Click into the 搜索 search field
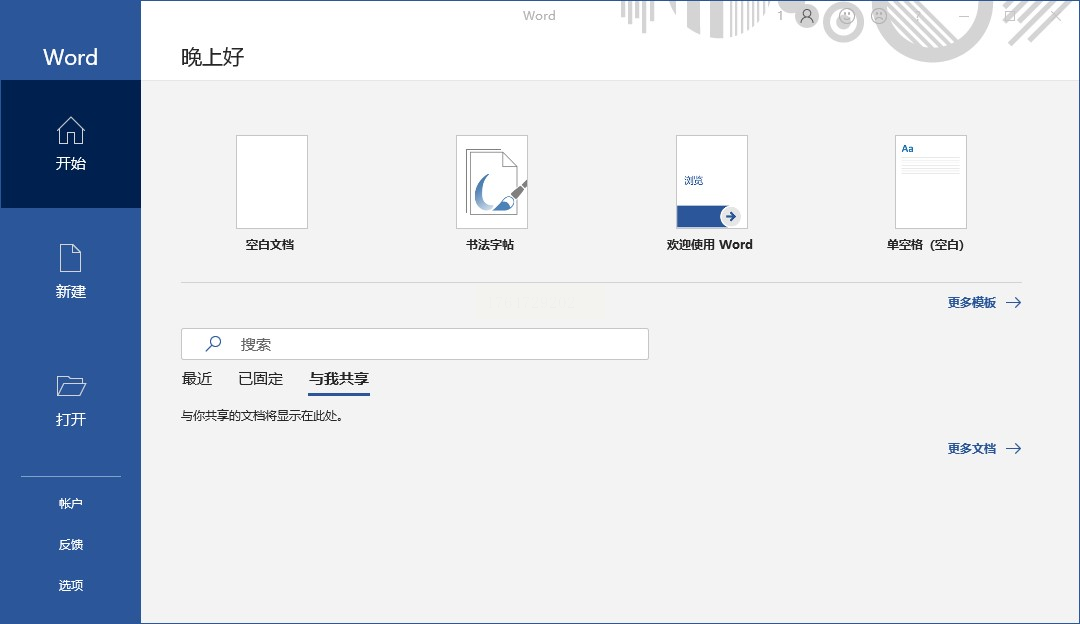1080x624 pixels. tap(415, 344)
